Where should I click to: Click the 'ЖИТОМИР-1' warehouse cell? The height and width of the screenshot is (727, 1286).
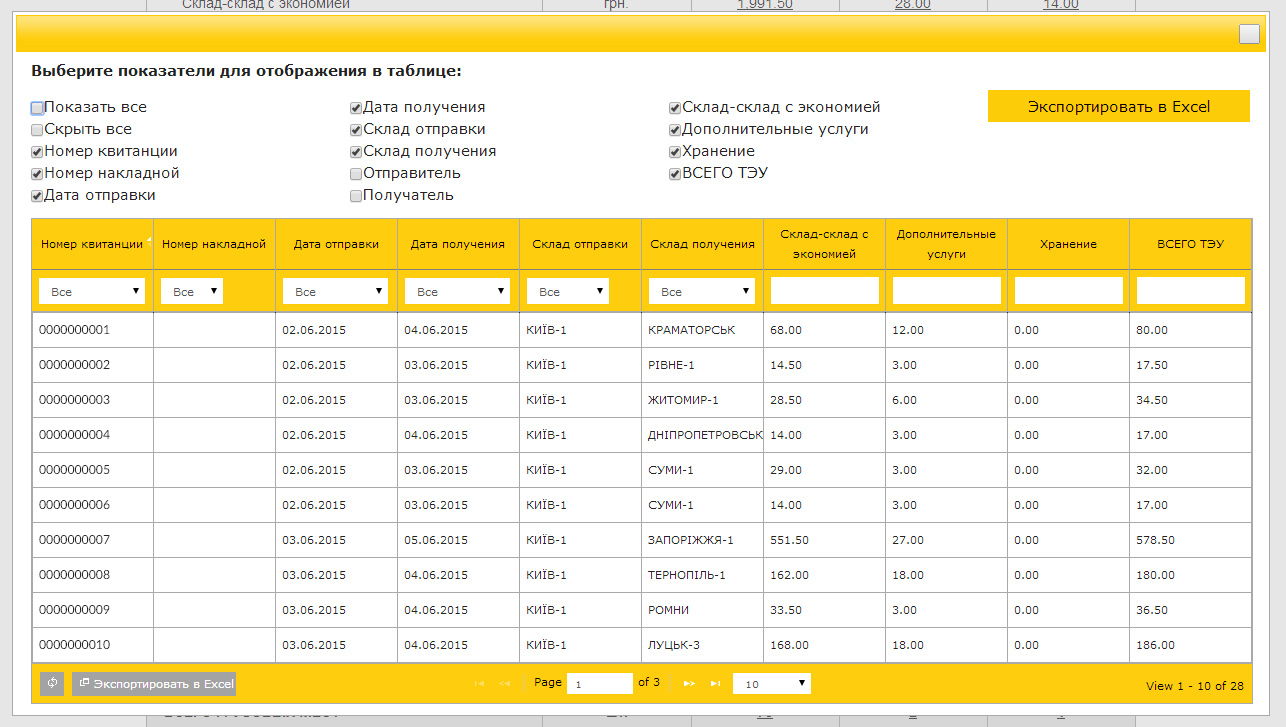702,400
